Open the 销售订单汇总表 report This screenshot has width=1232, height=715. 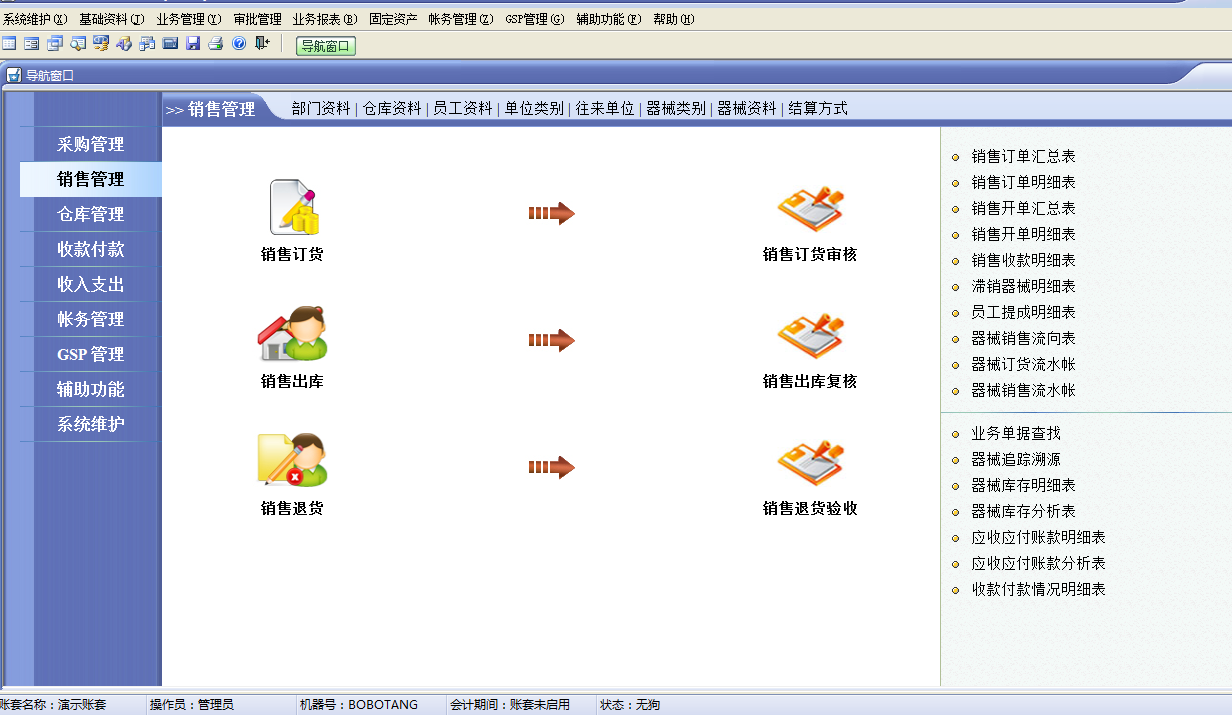[1023, 156]
